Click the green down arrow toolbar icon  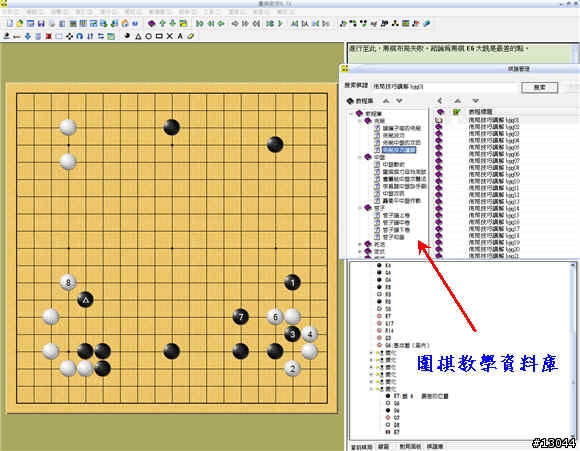click(172, 24)
